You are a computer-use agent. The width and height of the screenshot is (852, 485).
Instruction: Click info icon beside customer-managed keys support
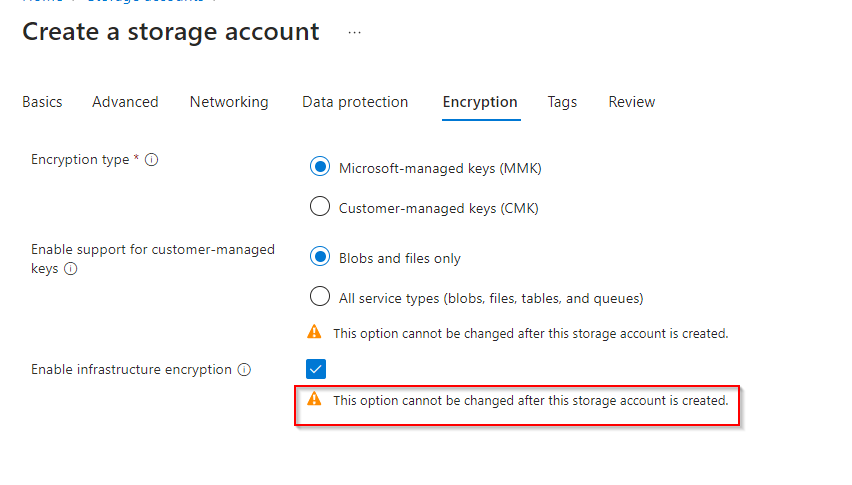point(71,269)
